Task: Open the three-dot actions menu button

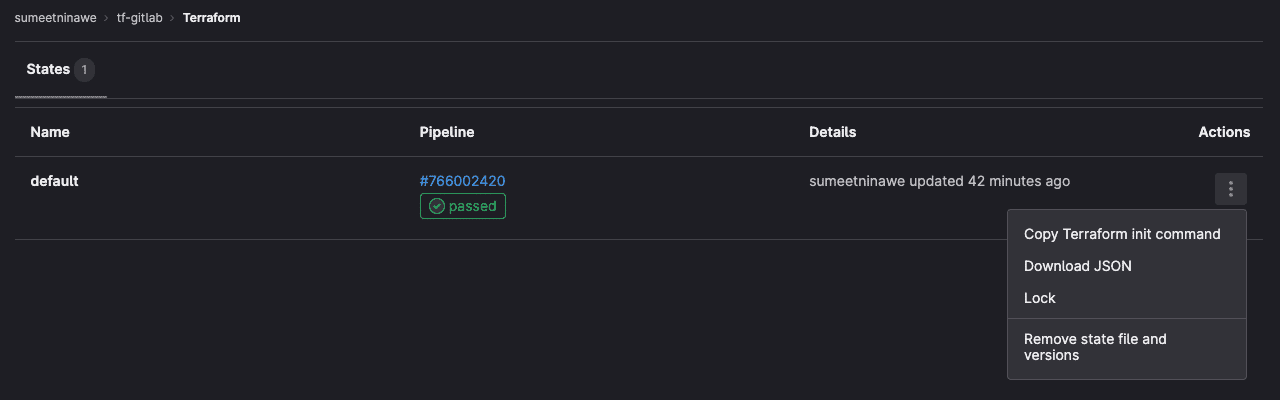Action: (1230, 189)
